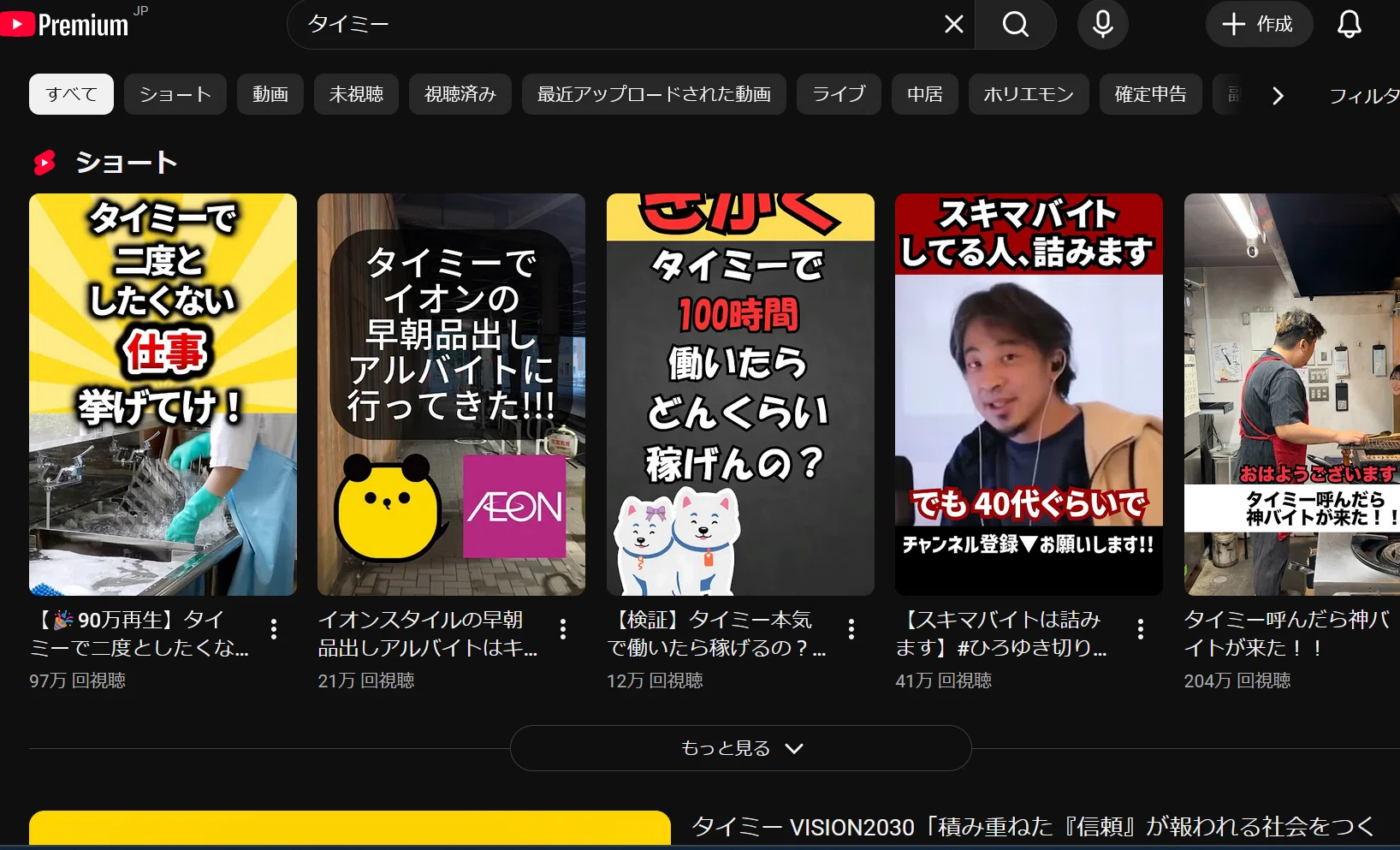Run search with magnifying glass icon
The height and width of the screenshot is (850, 1400).
(x=1016, y=24)
